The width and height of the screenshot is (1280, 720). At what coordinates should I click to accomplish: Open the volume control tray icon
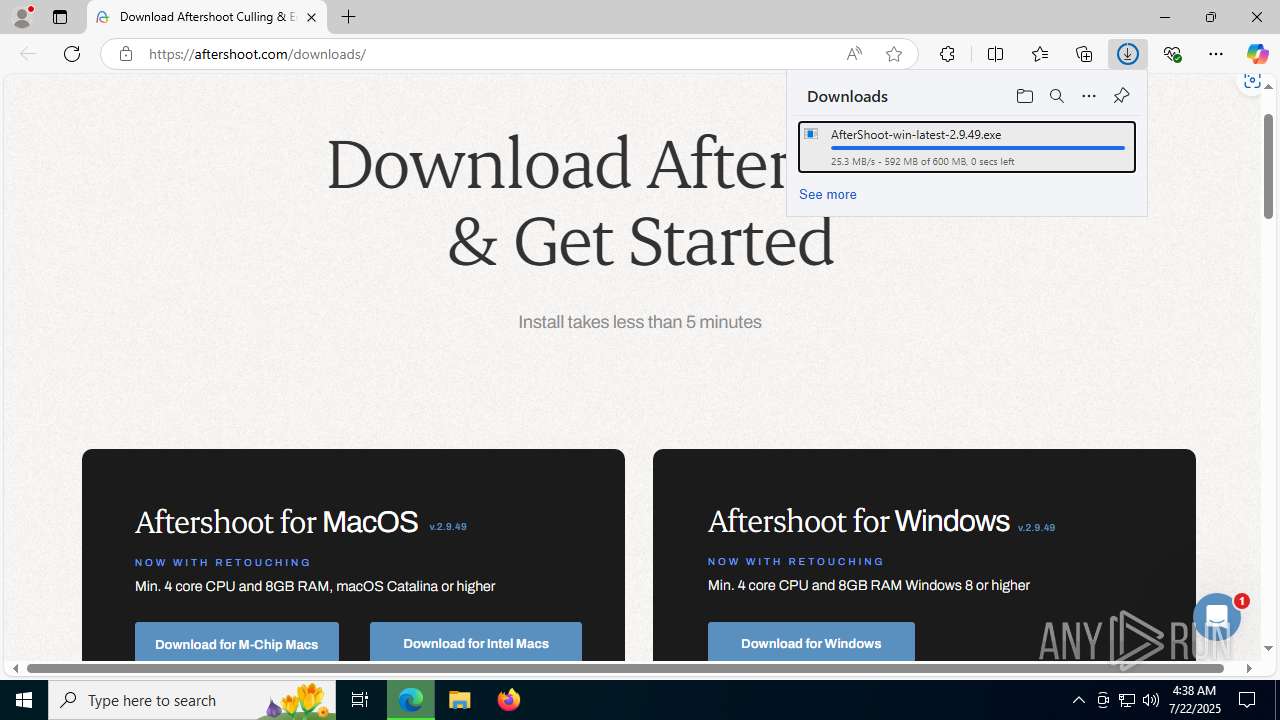(x=1151, y=700)
